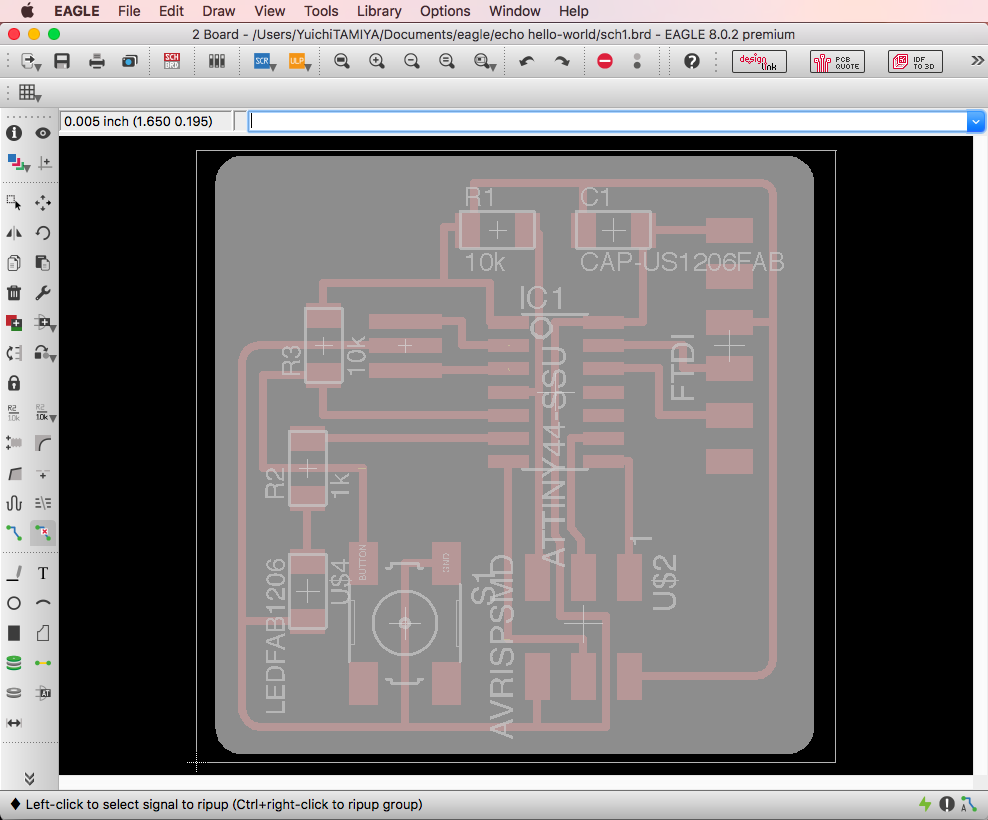Click the redo arrow icon
Screen dimensions: 988x820
point(561,61)
